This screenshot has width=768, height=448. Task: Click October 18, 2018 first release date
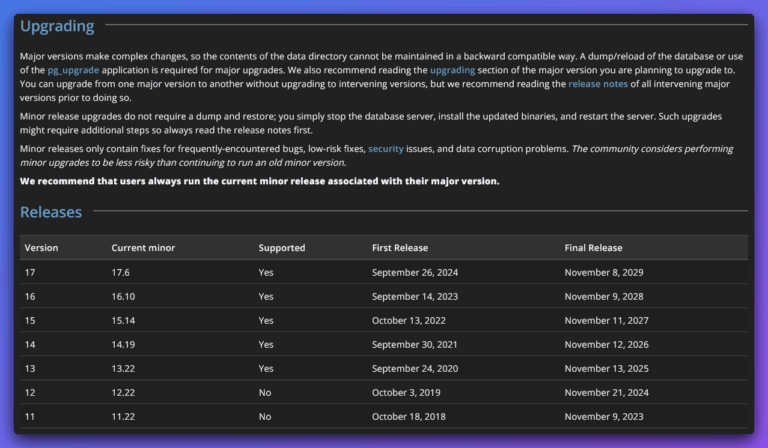[x=408, y=416]
